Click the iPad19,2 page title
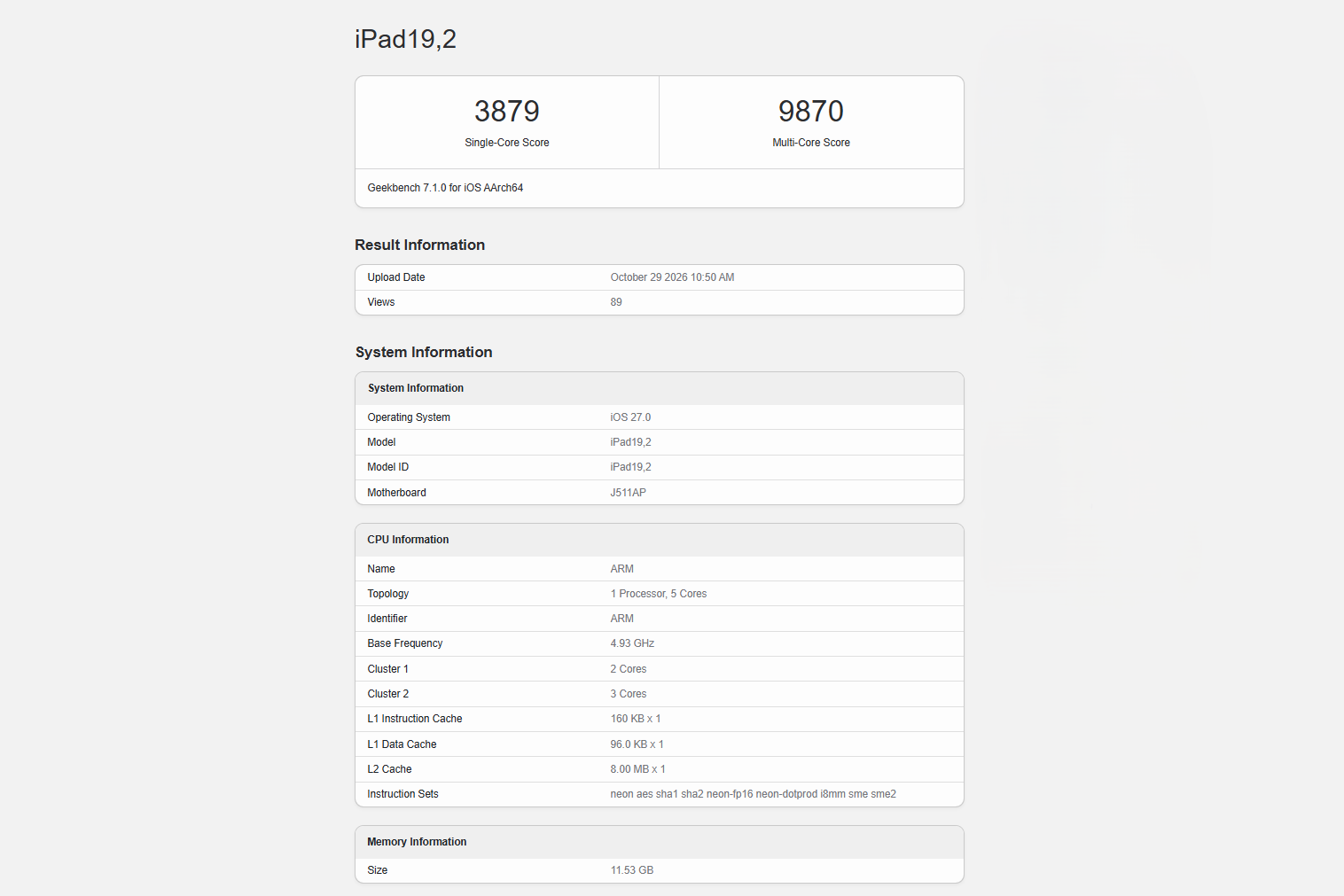The image size is (1344, 896). coord(405,39)
